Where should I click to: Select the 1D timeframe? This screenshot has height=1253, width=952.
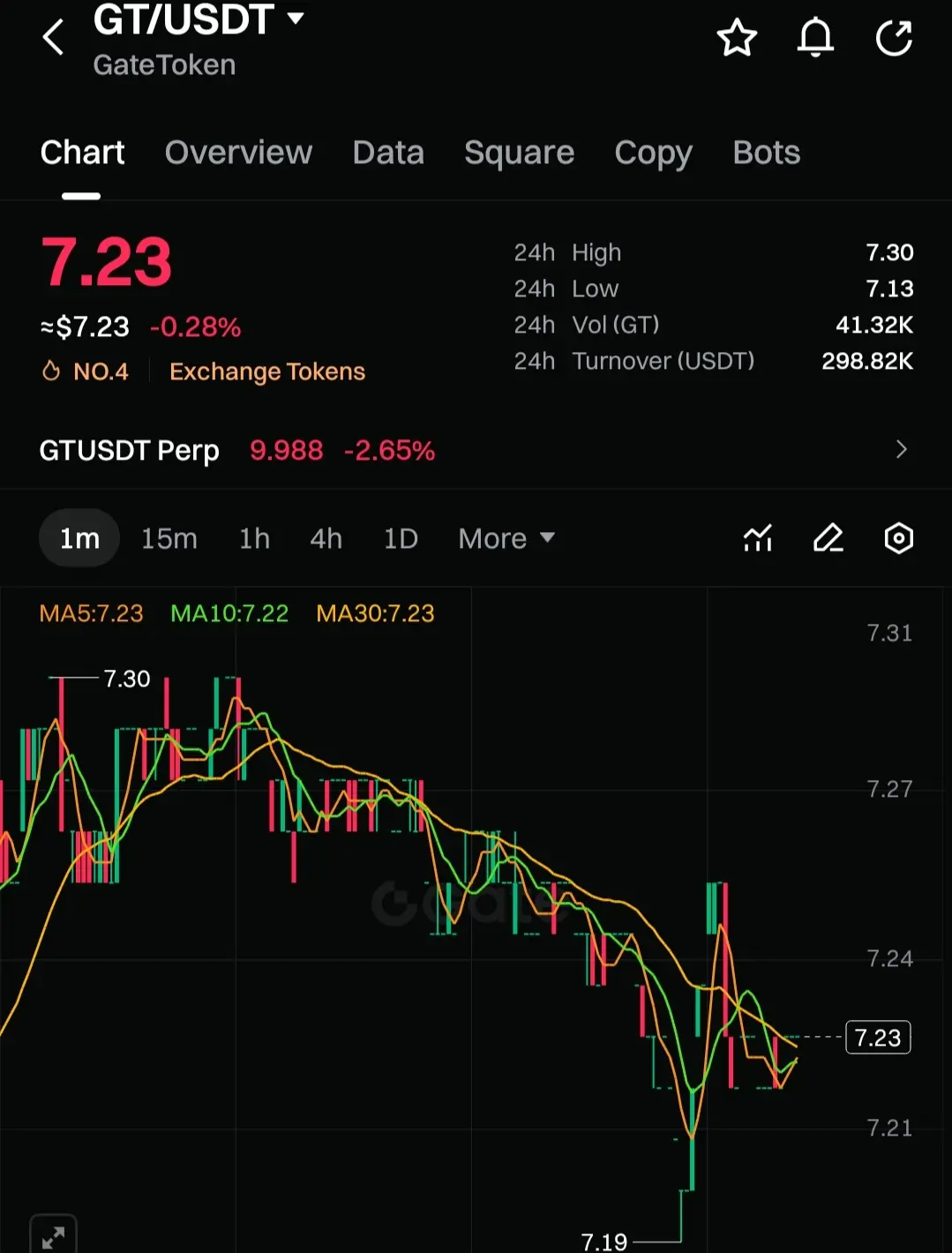(x=401, y=538)
